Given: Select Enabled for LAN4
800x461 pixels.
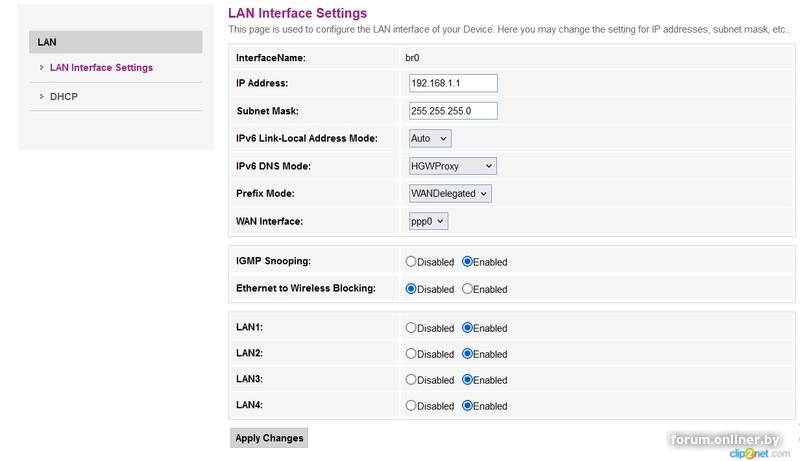Looking at the screenshot, I should click(467, 406).
